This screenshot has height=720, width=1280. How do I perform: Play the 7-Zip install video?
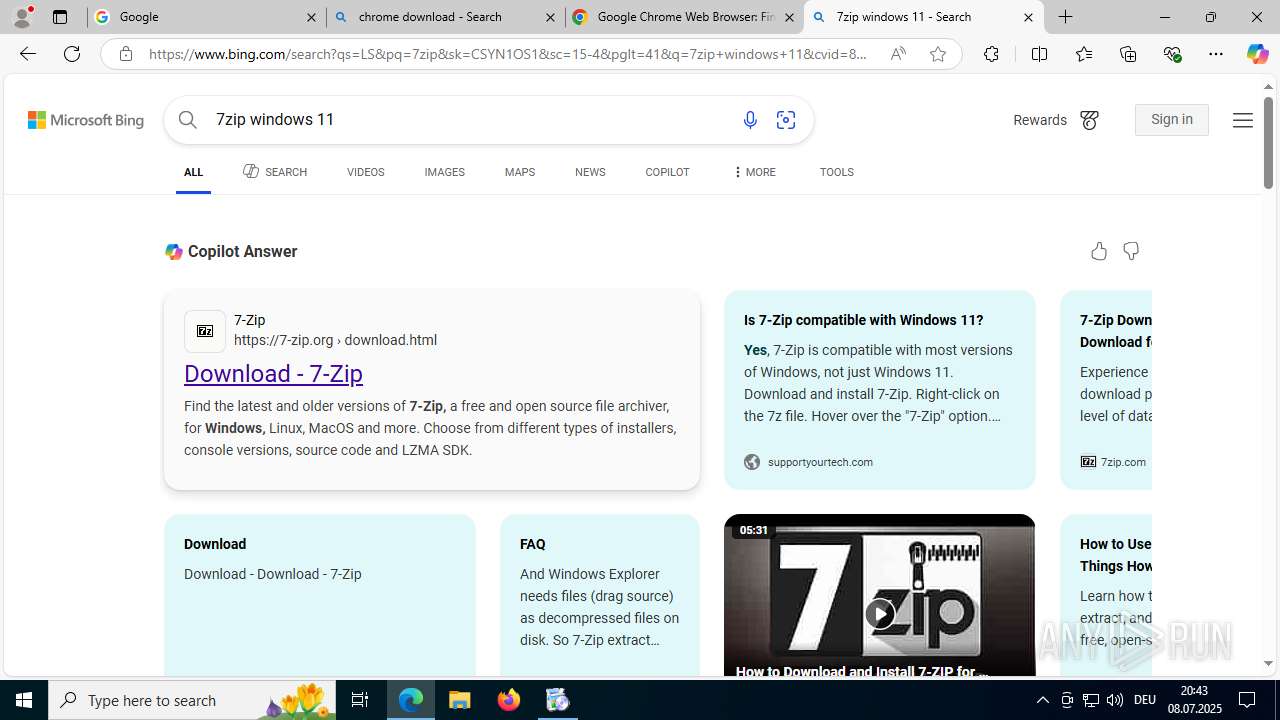880,613
